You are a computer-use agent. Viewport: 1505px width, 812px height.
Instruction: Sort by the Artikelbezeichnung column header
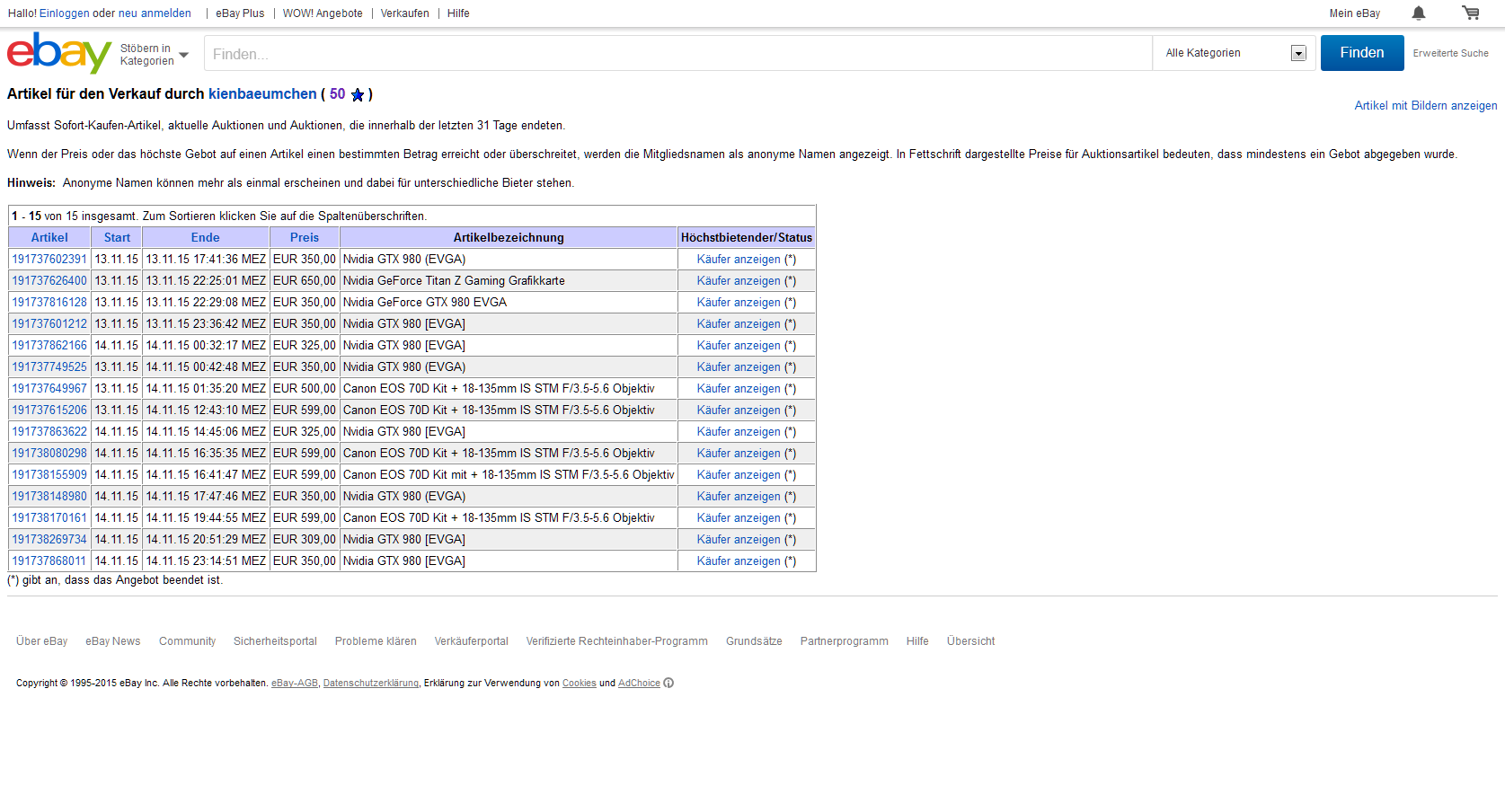pos(509,237)
